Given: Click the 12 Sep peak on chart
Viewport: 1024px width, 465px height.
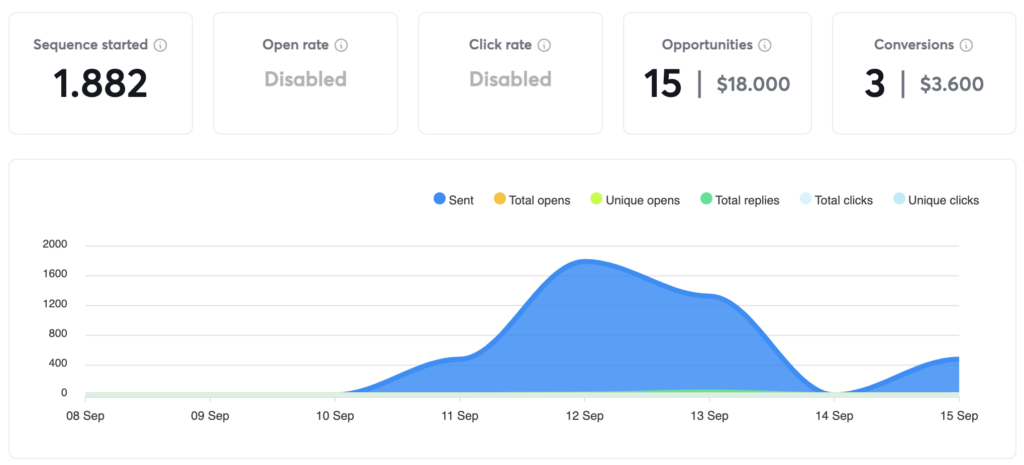Looking at the screenshot, I should pos(584,262).
